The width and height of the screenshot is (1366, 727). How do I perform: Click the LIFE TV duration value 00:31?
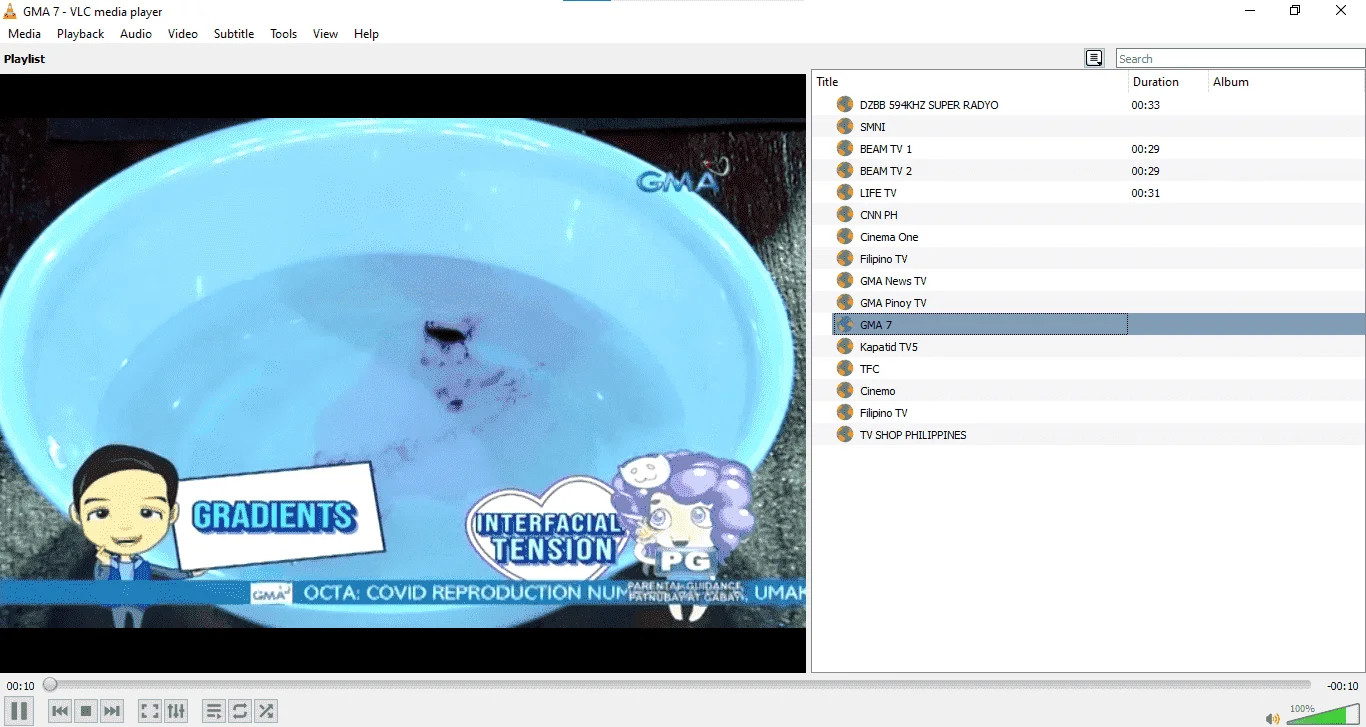tap(1145, 193)
